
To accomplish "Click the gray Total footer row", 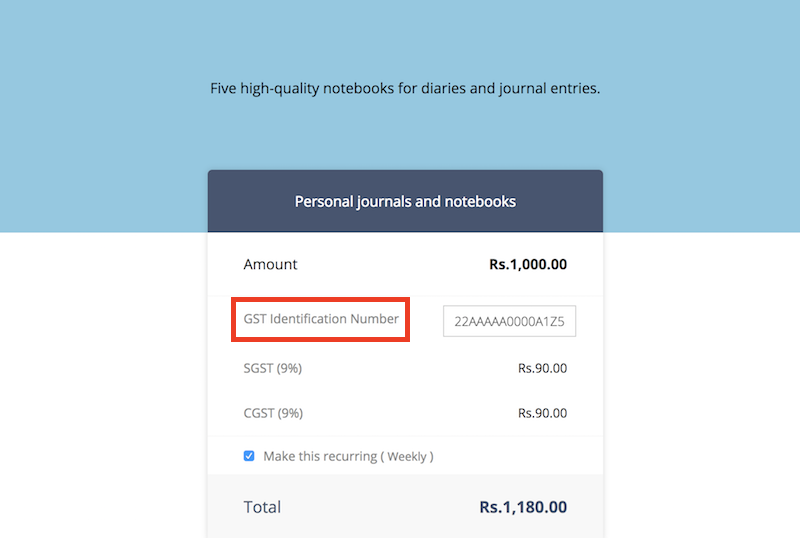I will click(380, 510).
